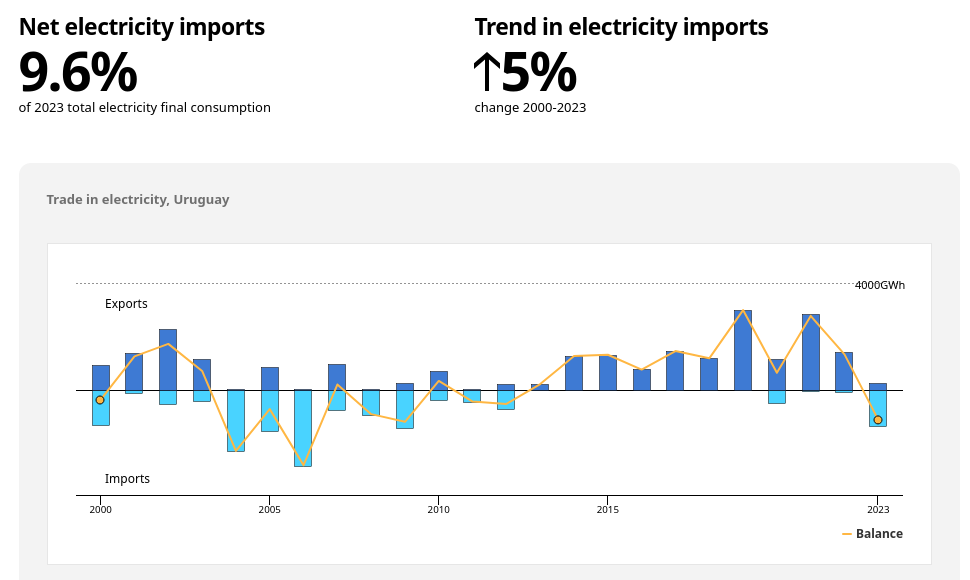Viewport: 970px width, 580px height.
Task: Click the 2005 x-axis year label
Action: [x=269, y=509]
